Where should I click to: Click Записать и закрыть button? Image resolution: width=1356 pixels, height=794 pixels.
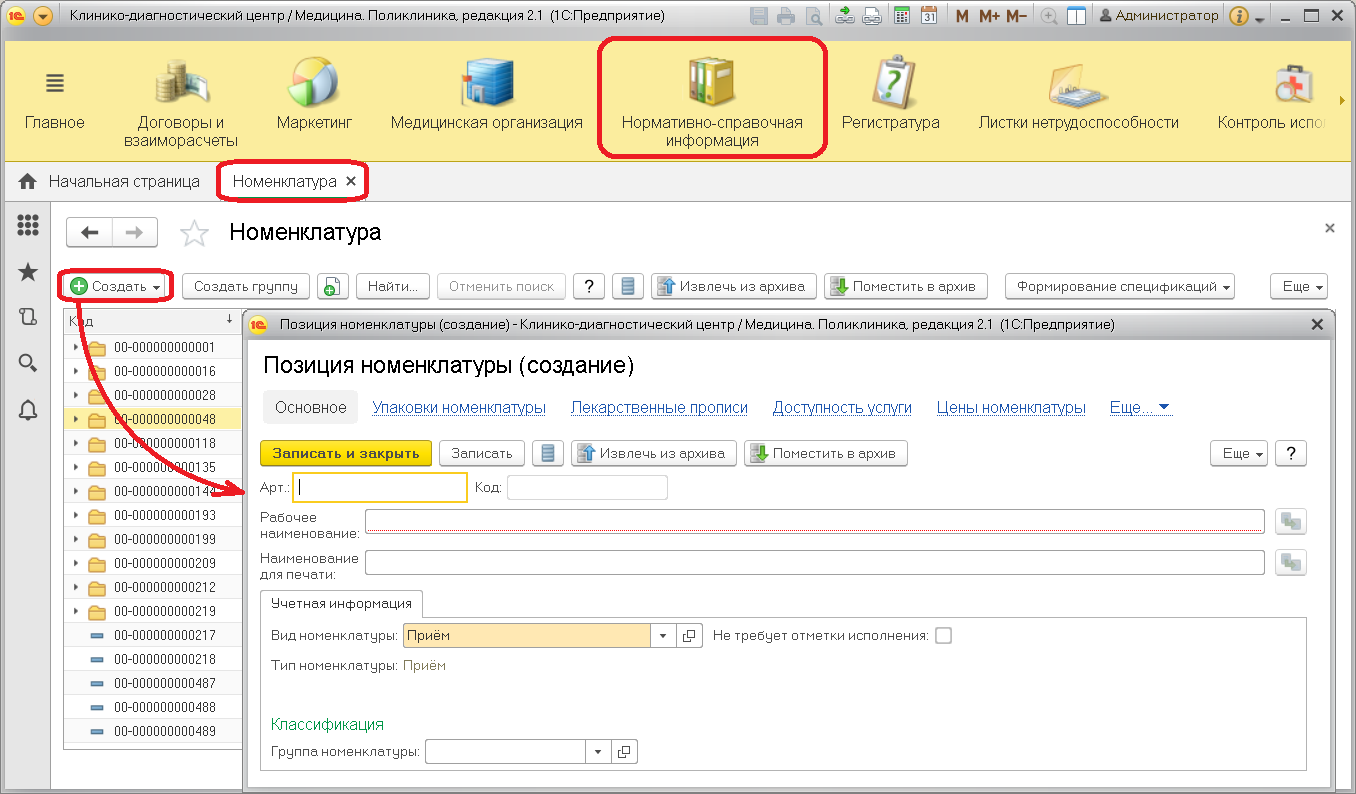click(x=346, y=453)
